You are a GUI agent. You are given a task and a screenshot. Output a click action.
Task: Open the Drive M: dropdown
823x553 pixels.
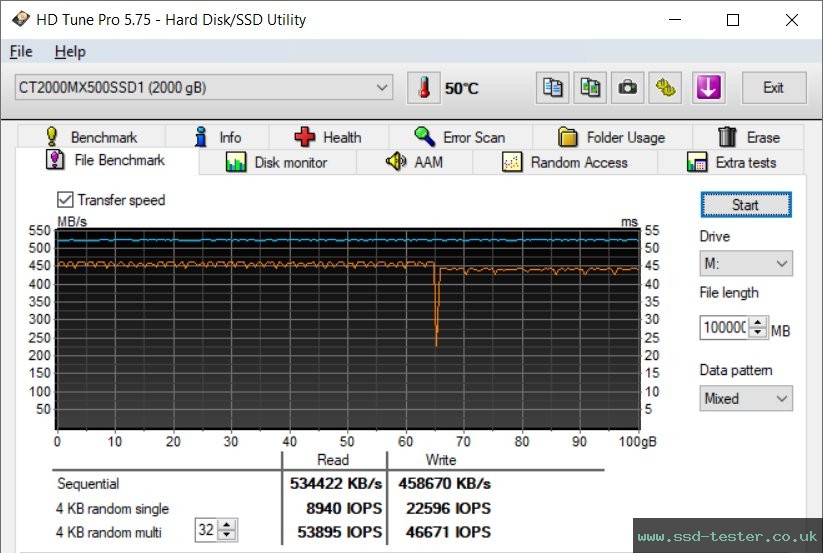[746, 263]
